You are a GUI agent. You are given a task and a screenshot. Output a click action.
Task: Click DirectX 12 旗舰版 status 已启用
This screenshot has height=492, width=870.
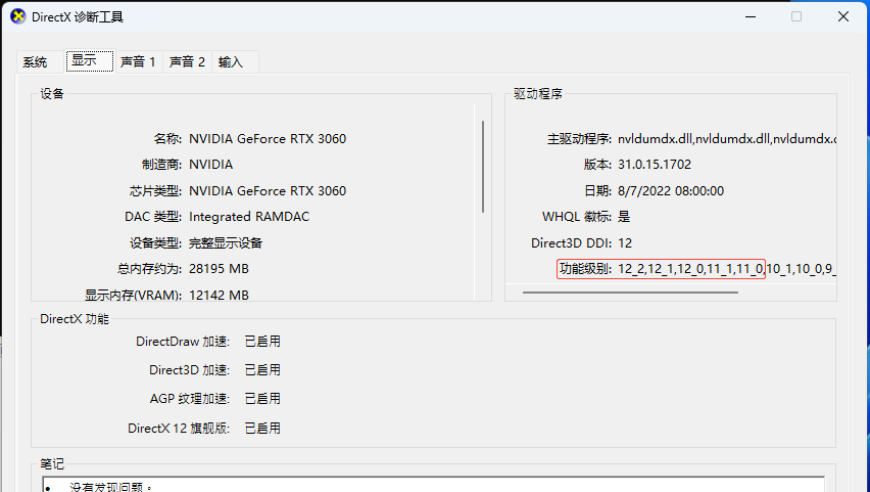[262, 429]
